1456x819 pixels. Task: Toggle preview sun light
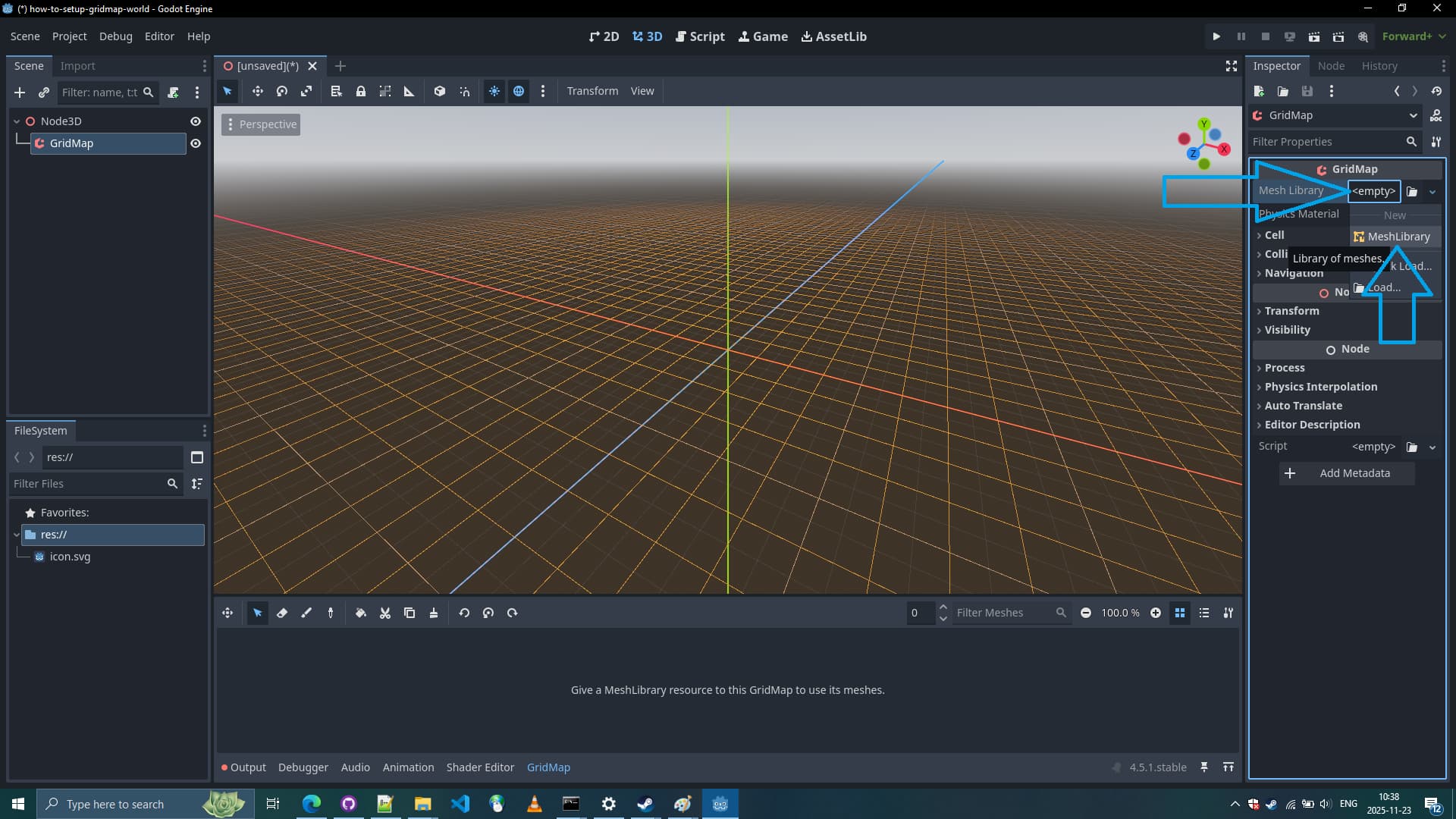pyautogui.click(x=494, y=91)
